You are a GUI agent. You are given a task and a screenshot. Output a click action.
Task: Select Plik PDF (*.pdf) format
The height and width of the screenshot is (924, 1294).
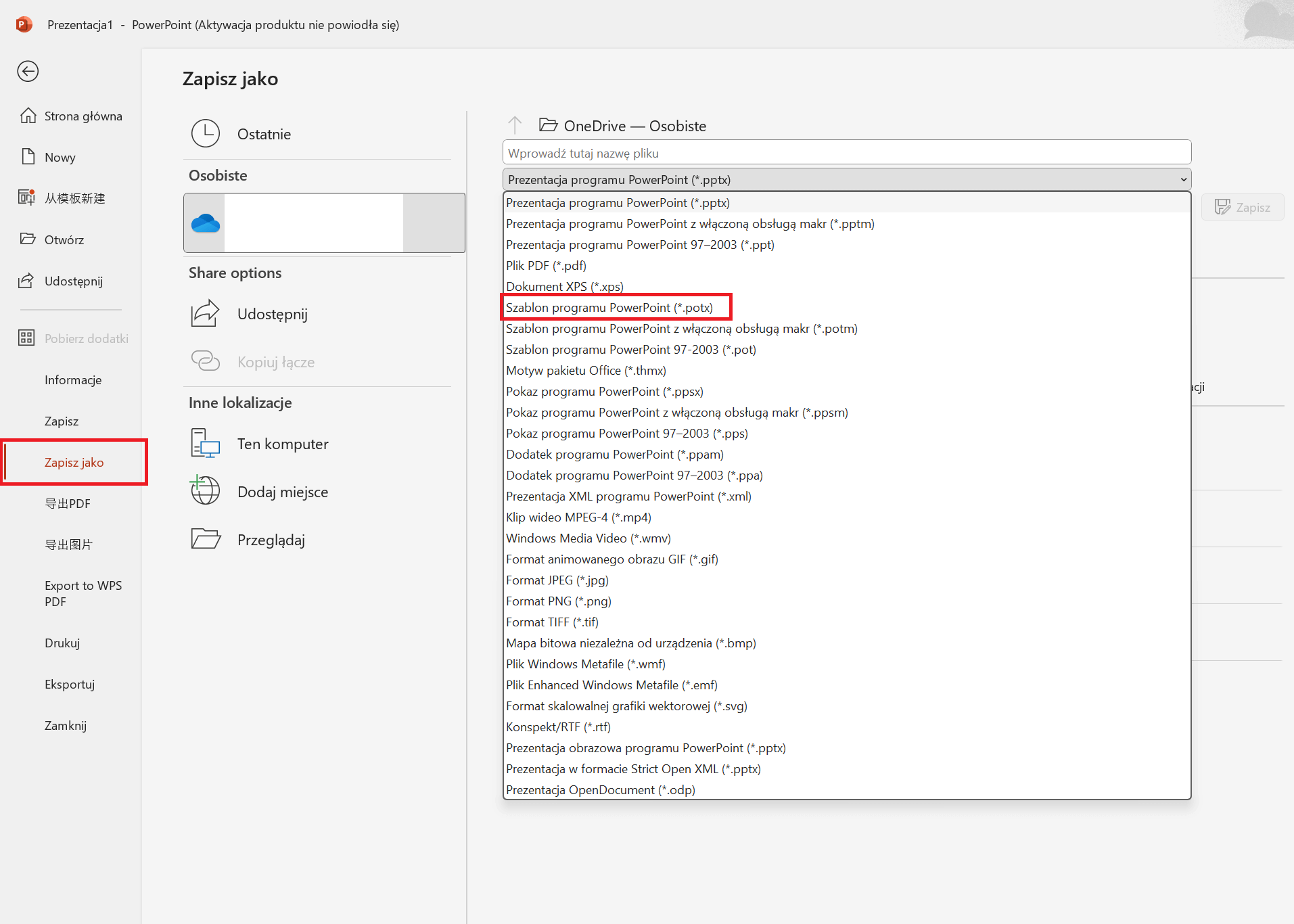tap(546, 266)
